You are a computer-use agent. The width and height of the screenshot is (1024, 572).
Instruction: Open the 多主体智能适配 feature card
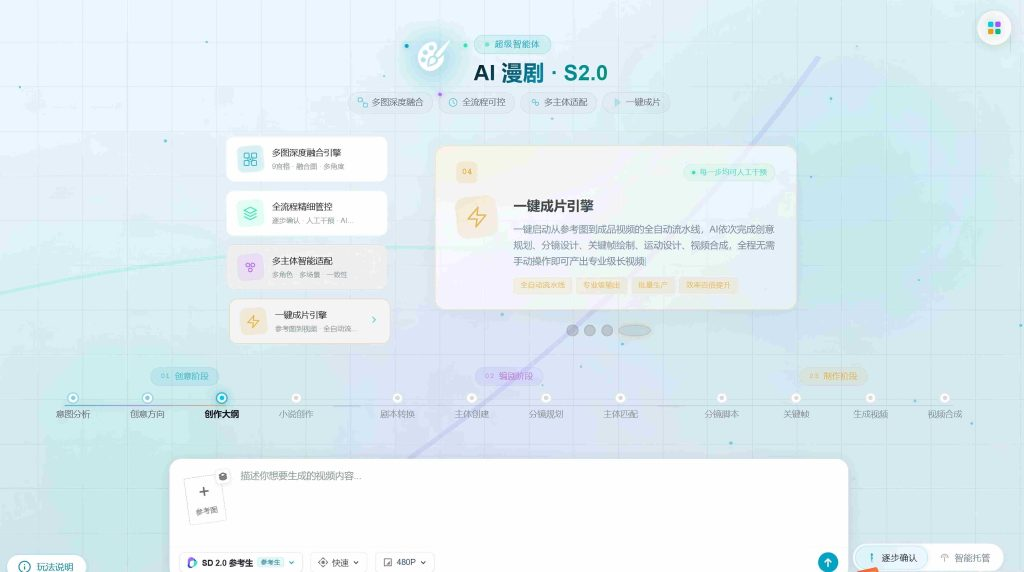tap(307, 267)
